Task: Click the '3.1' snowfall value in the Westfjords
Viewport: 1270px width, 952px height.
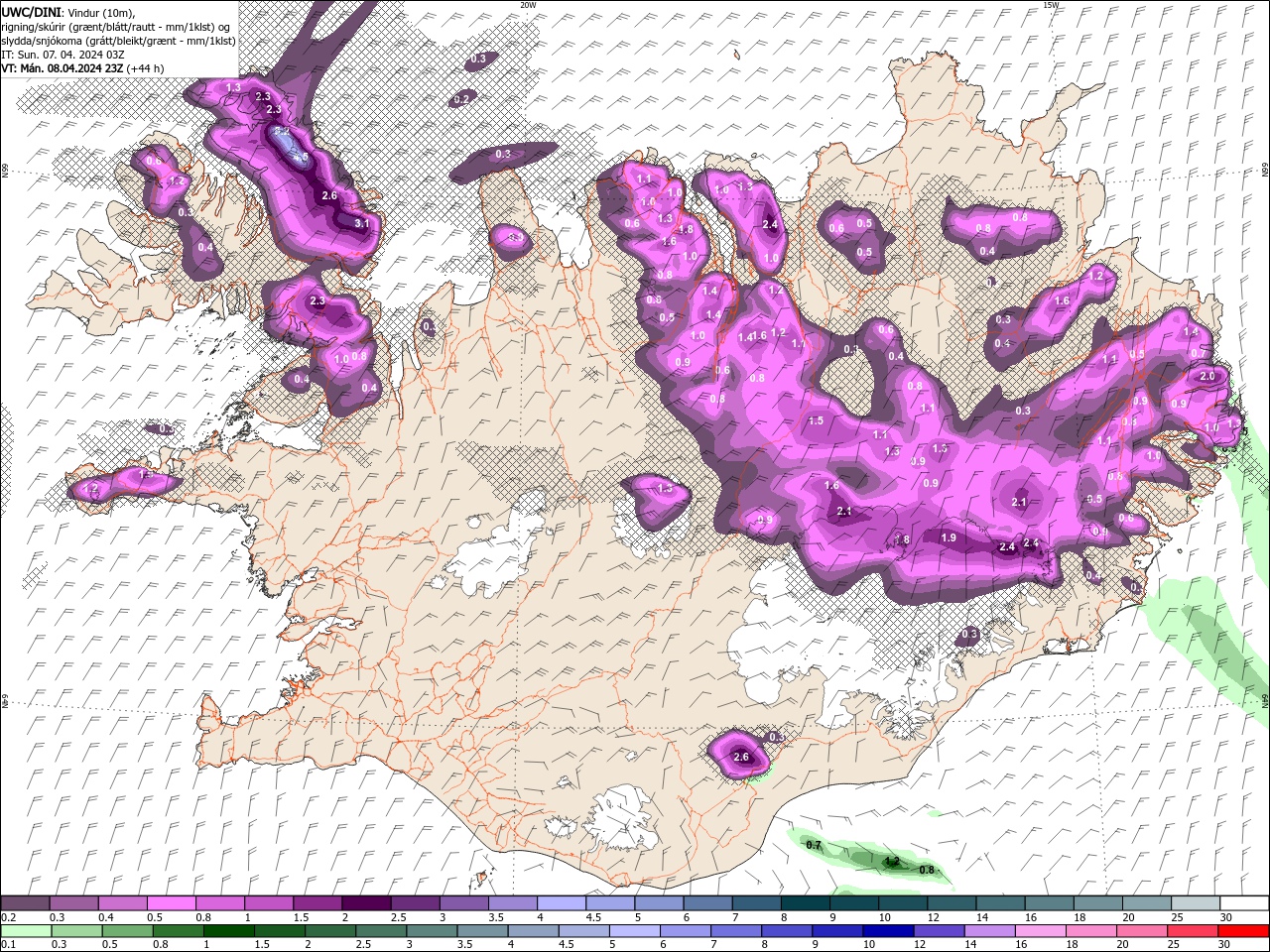Action: pos(362,224)
